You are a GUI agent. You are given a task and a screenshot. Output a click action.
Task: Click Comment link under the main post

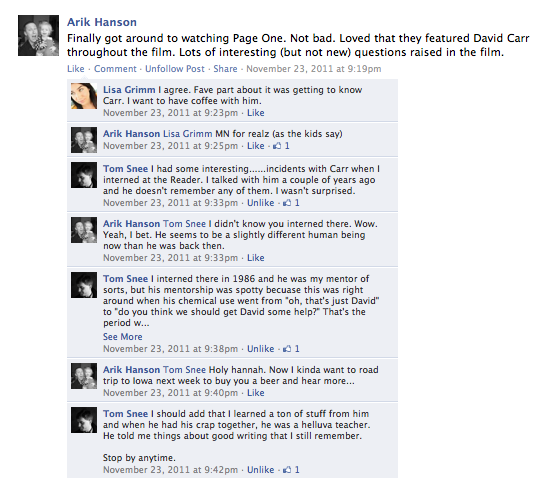coord(115,69)
